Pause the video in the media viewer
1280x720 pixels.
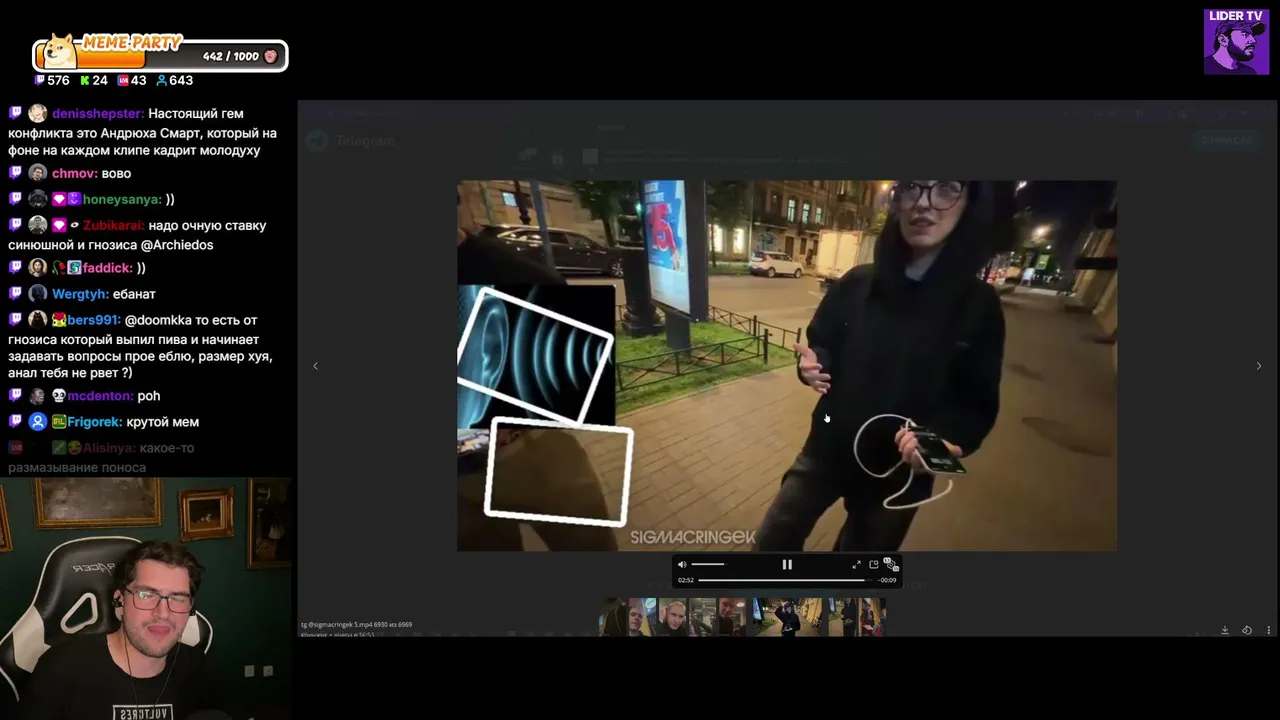coord(787,565)
